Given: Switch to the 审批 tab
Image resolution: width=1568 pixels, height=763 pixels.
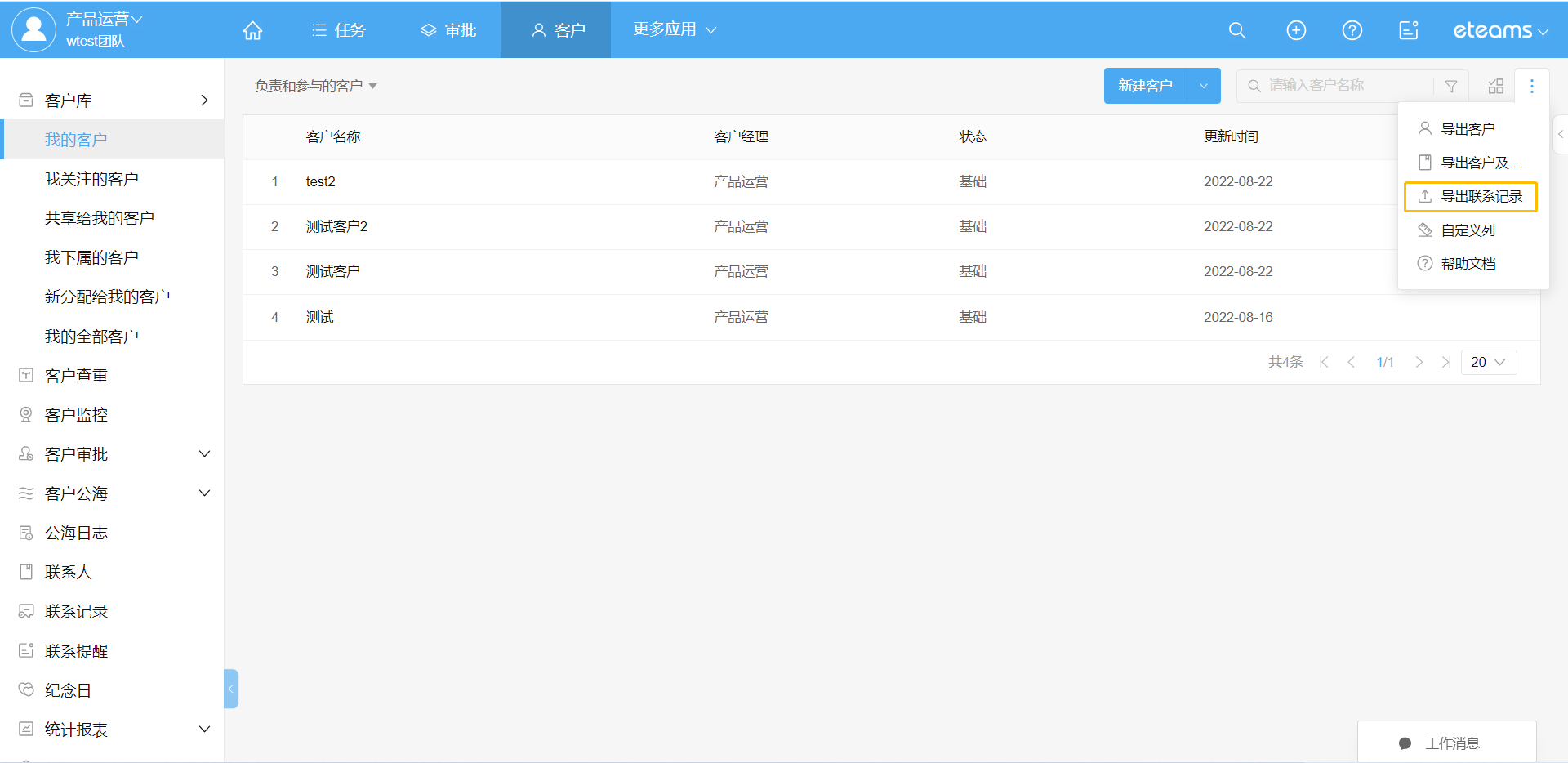Looking at the screenshot, I should click(448, 30).
